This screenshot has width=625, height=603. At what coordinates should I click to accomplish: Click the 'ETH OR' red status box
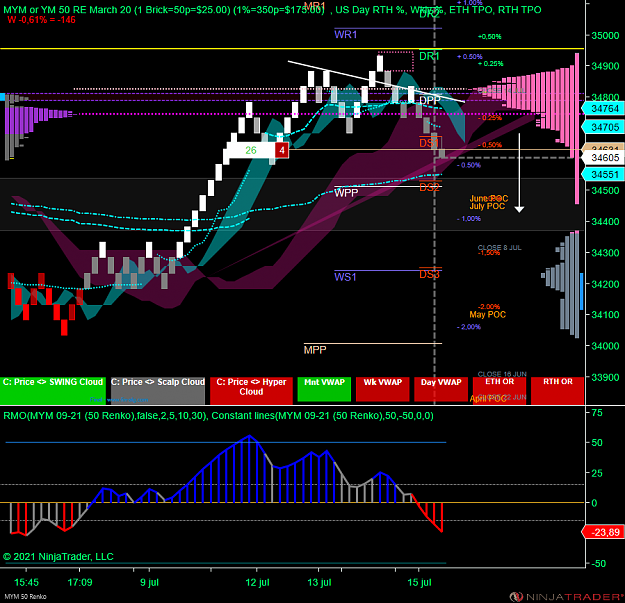click(499, 391)
